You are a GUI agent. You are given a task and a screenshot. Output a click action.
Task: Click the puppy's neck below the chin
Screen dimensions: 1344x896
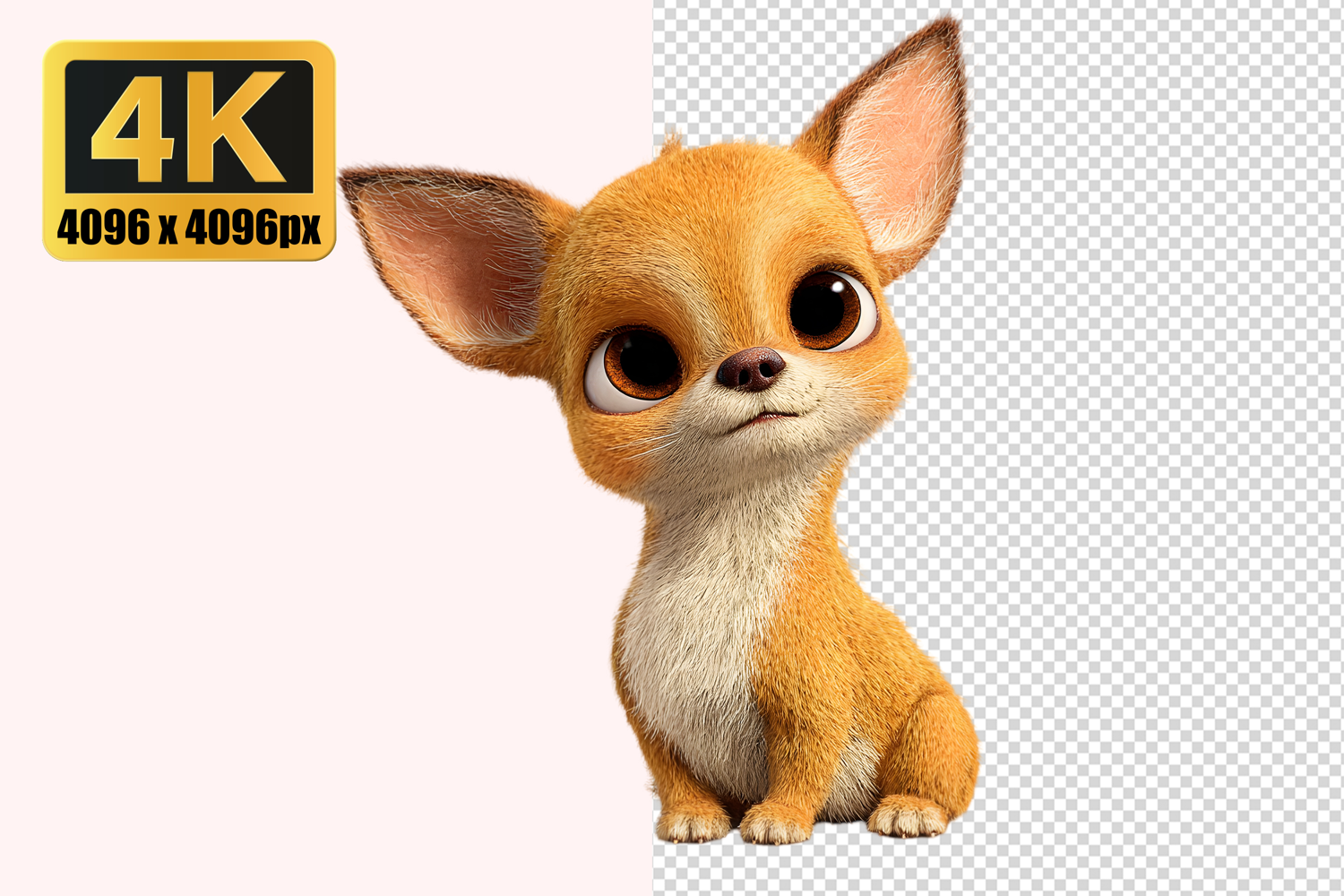pos(753,502)
